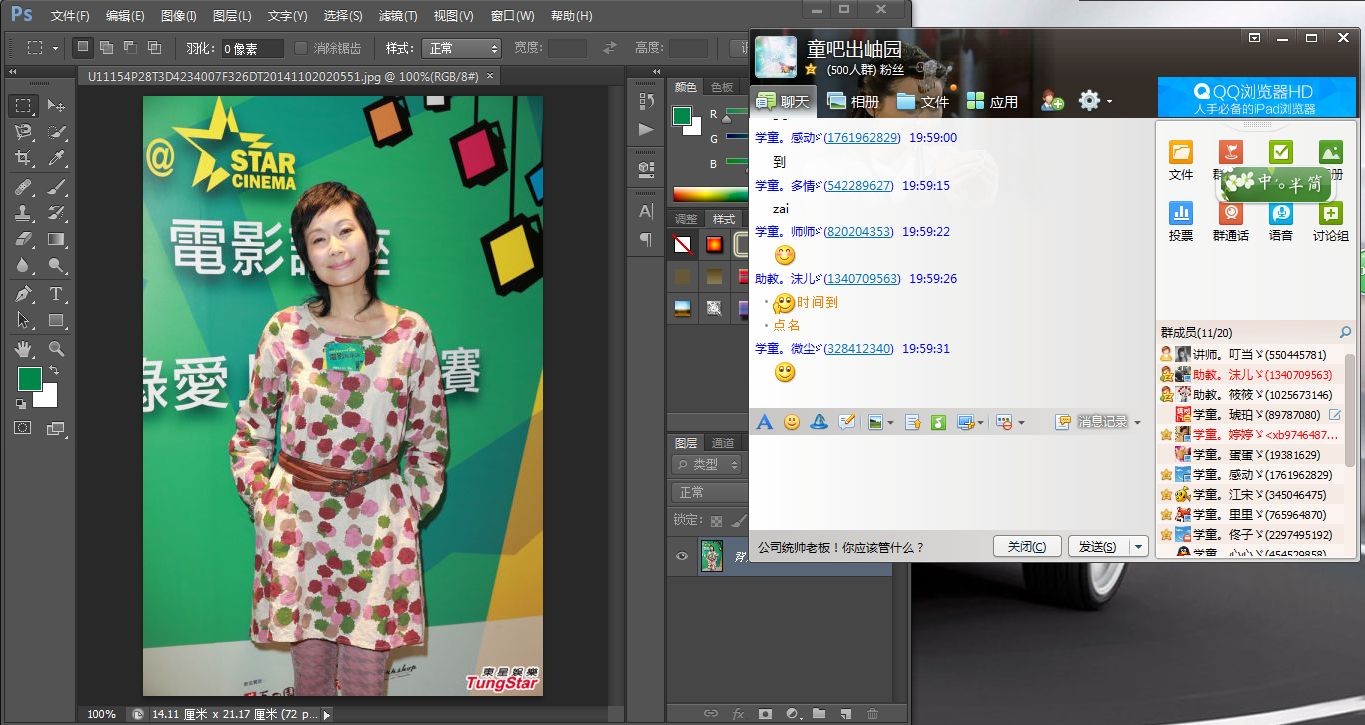This screenshot has width=1365, height=725.
Task: Switch to the 相册 album tab
Action: [x=853, y=101]
